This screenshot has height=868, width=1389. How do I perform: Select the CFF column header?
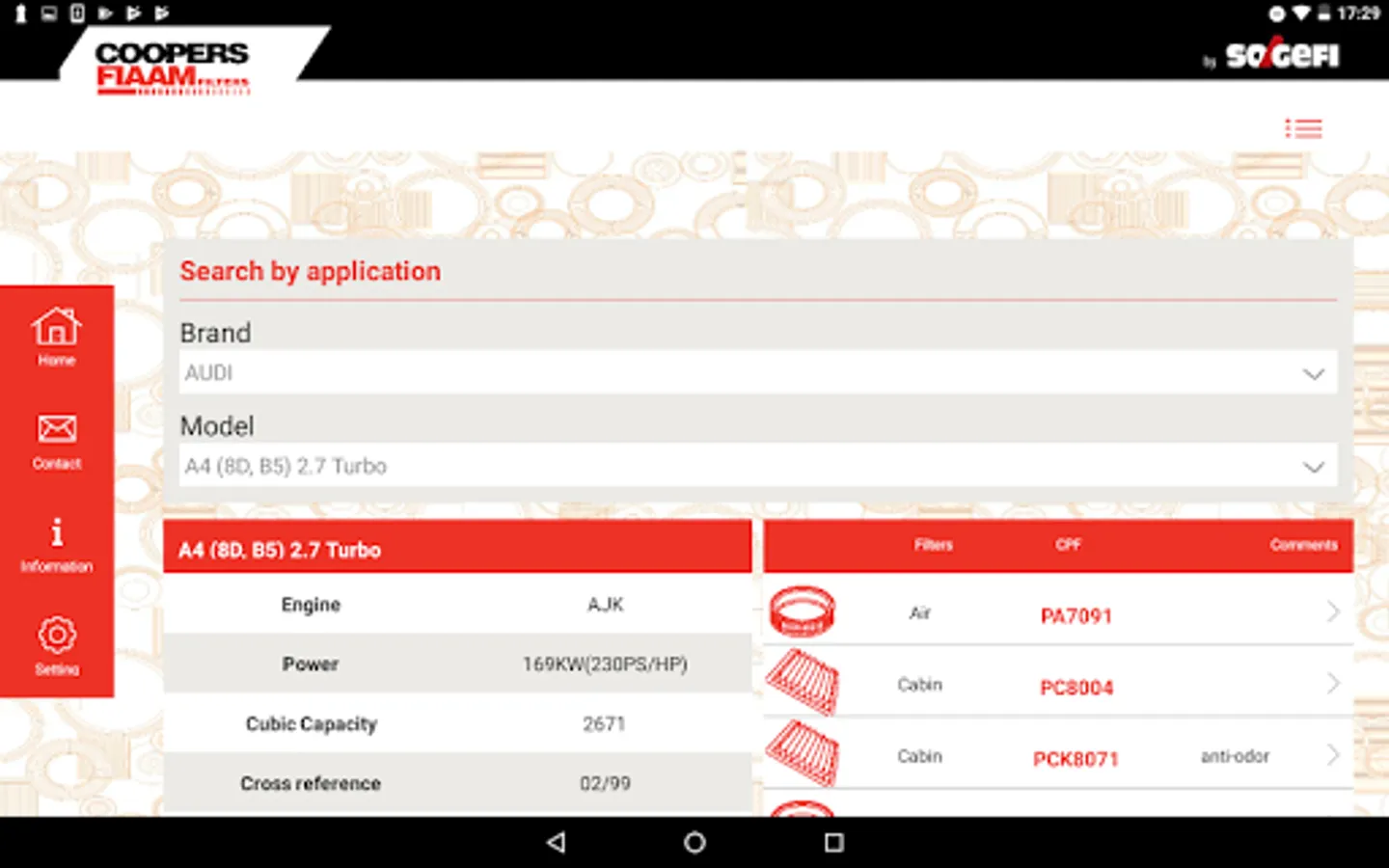1068,545
